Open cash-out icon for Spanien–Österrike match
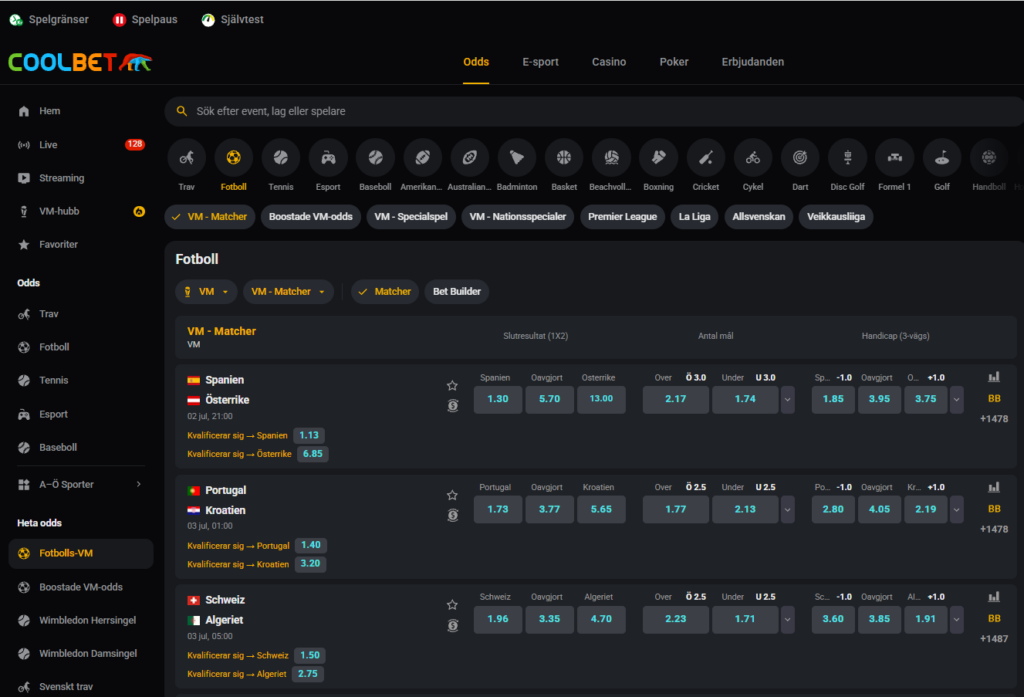The width and height of the screenshot is (1024, 697). click(453, 406)
